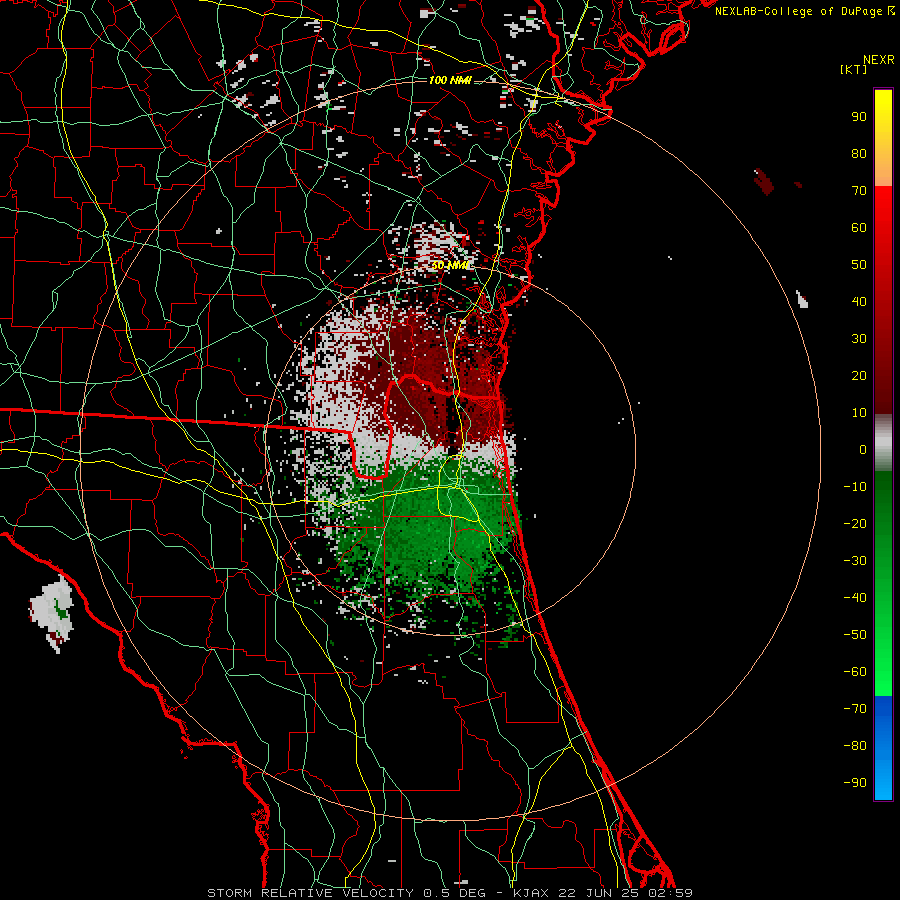Viewport: 900px width, 900px height.
Task: Click the [KT] units label
Action: coord(854,69)
